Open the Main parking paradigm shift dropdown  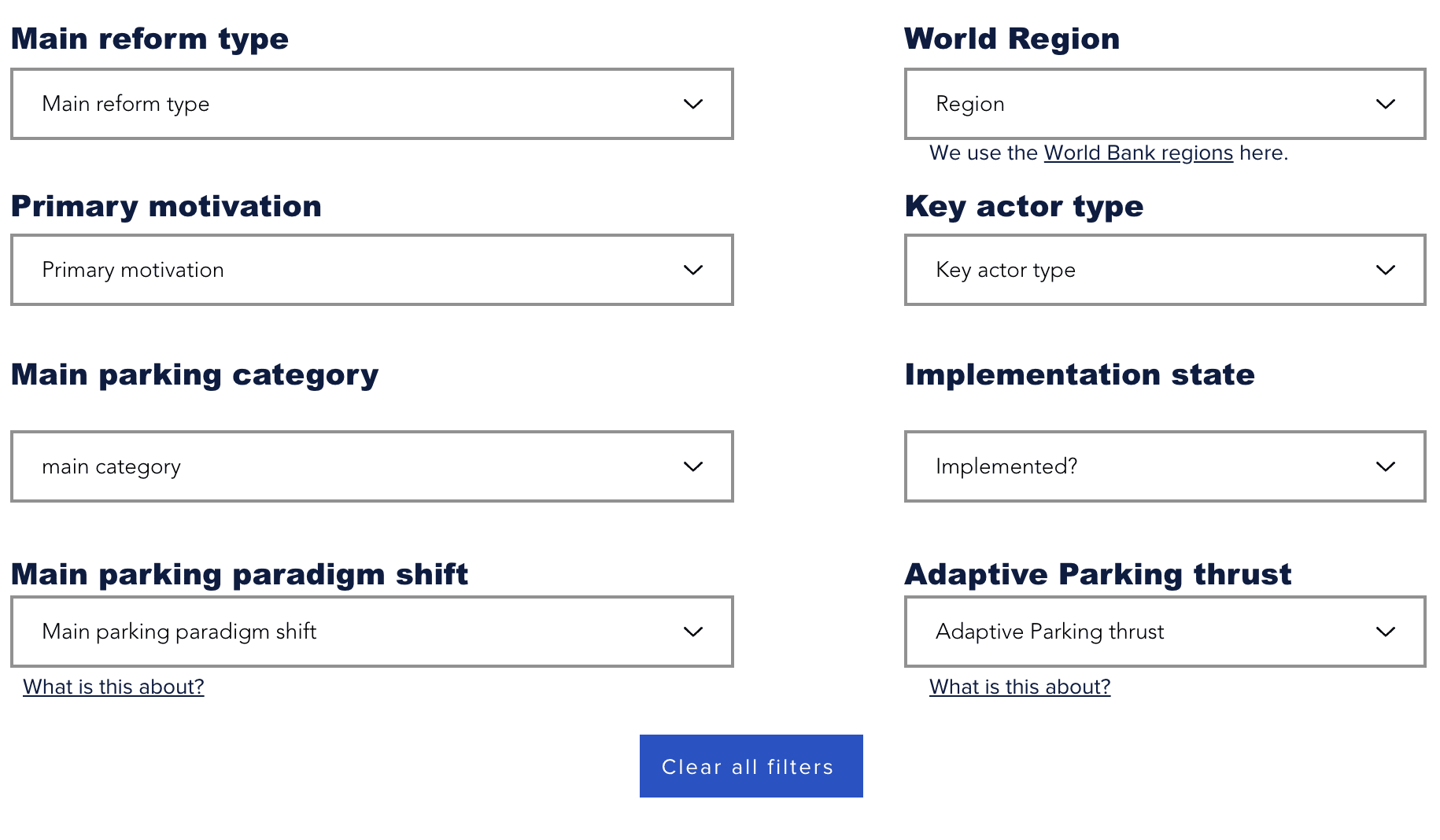[372, 632]
